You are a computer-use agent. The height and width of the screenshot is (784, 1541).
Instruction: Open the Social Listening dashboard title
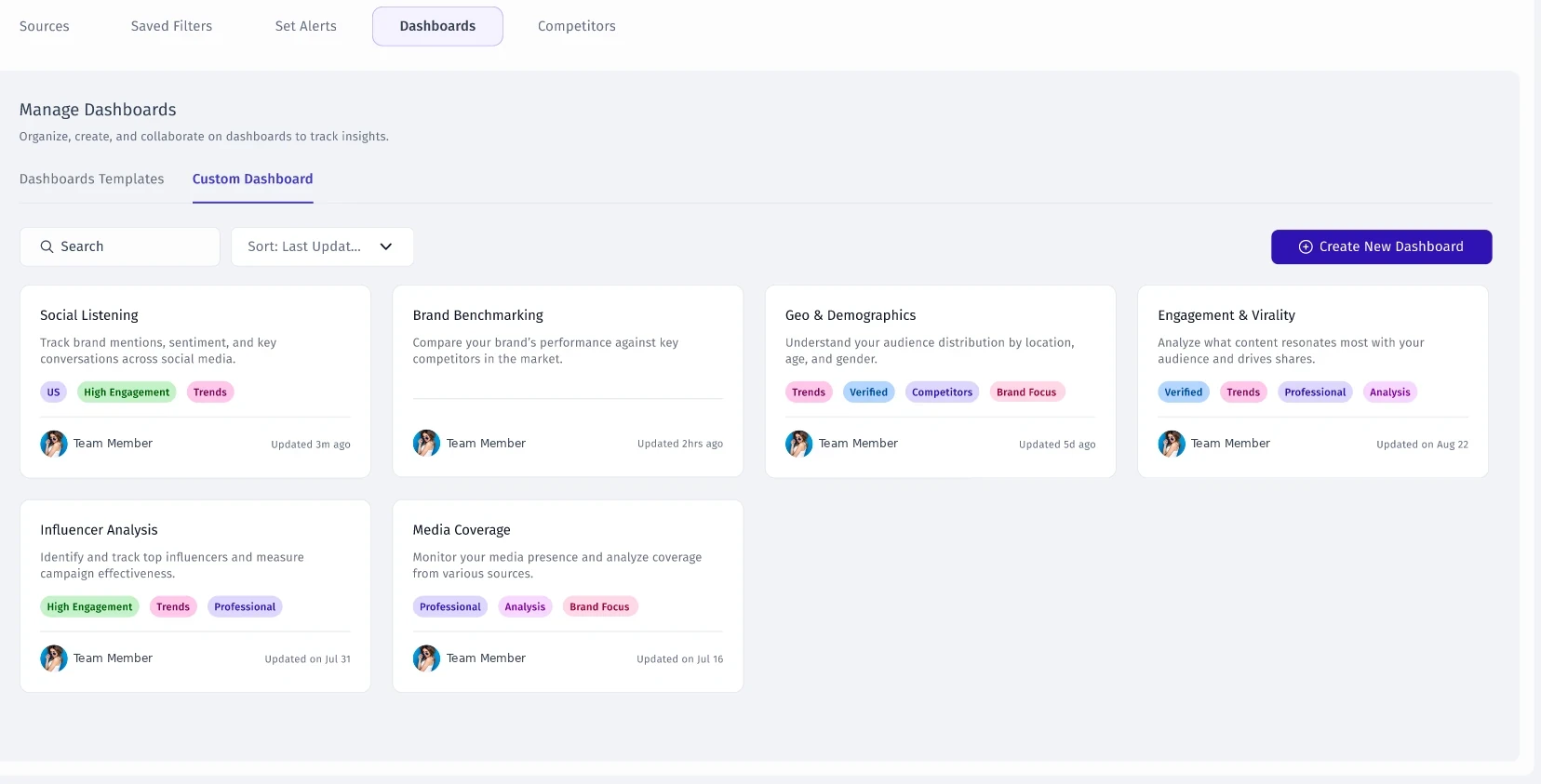pyautogui.click(x=89, y=315)
